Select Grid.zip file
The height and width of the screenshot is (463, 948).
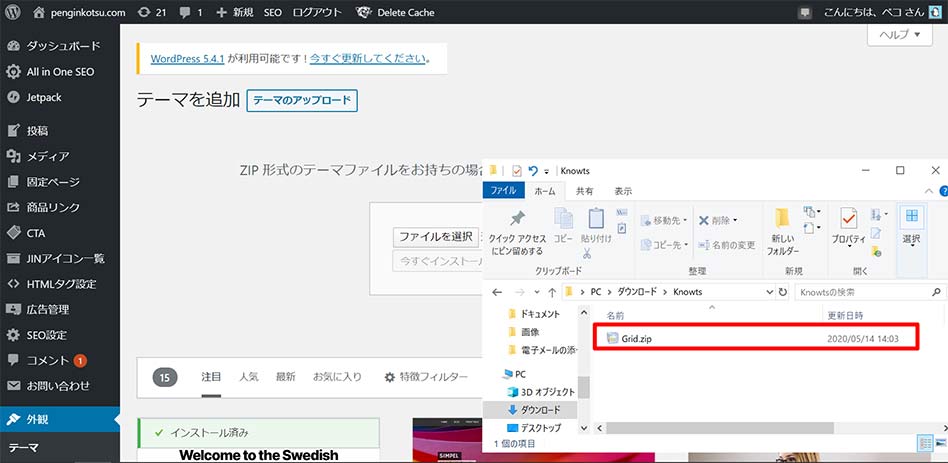(x=755, y=338)
